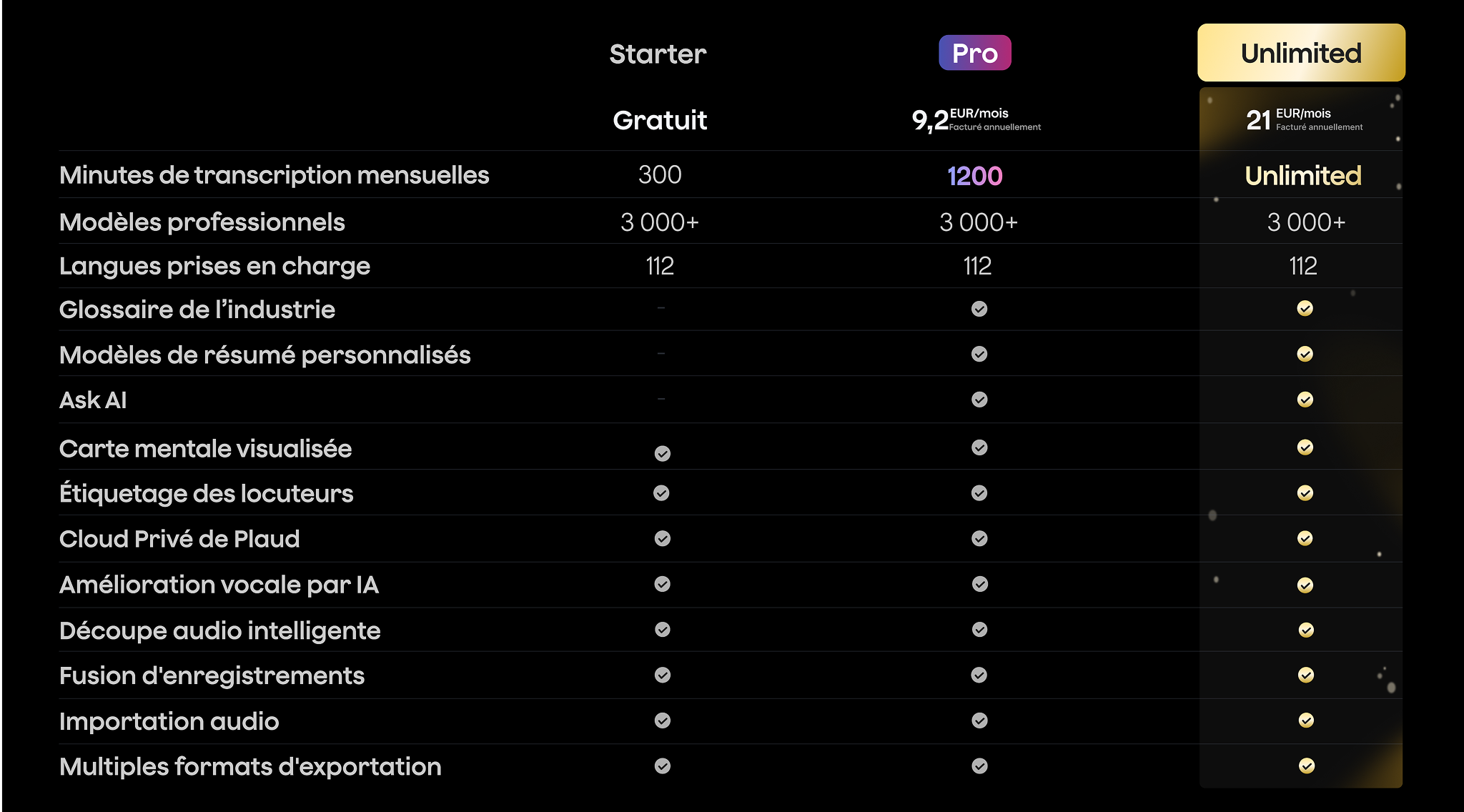Click Unlimited checkmark for Importation audio
Screen dimensions: 1464x812
[1306, 721]
